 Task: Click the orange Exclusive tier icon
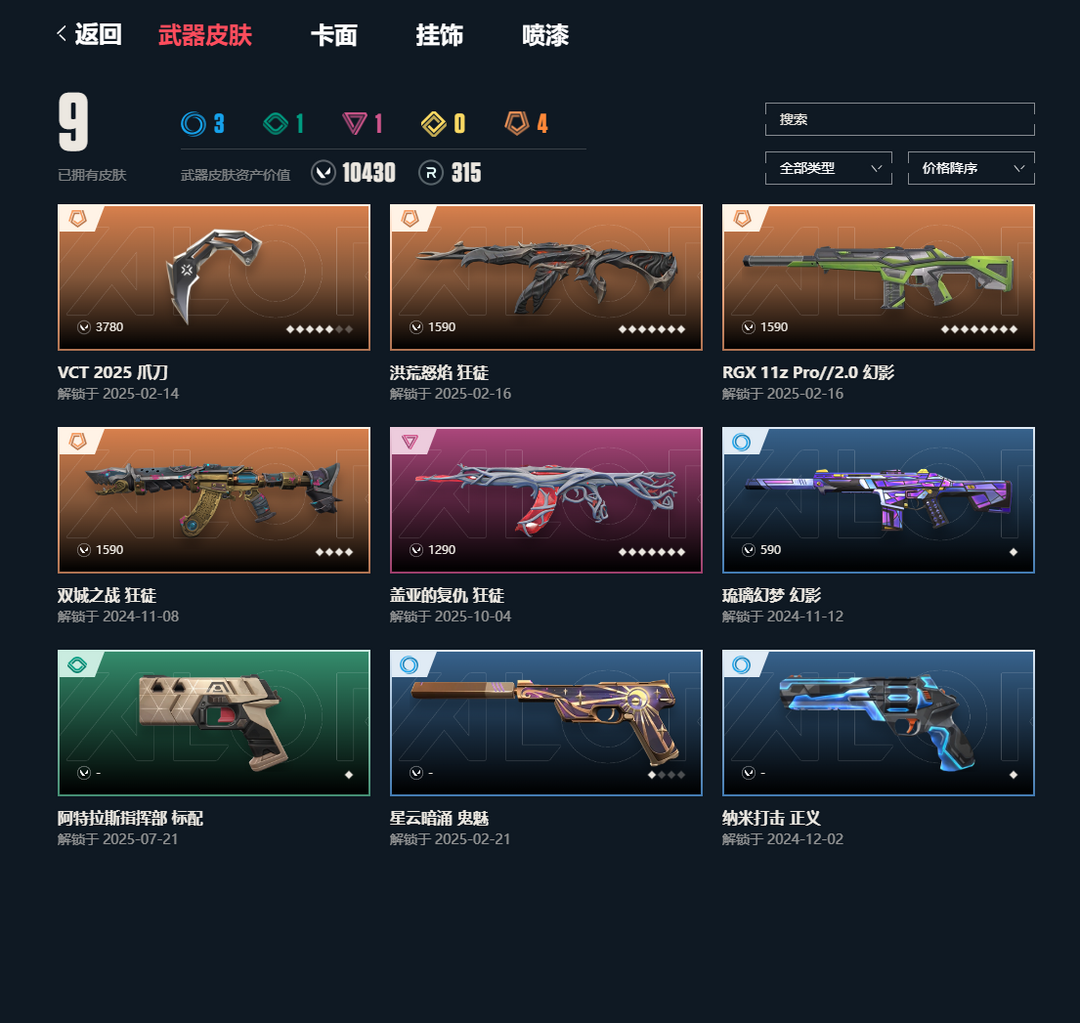517,123
